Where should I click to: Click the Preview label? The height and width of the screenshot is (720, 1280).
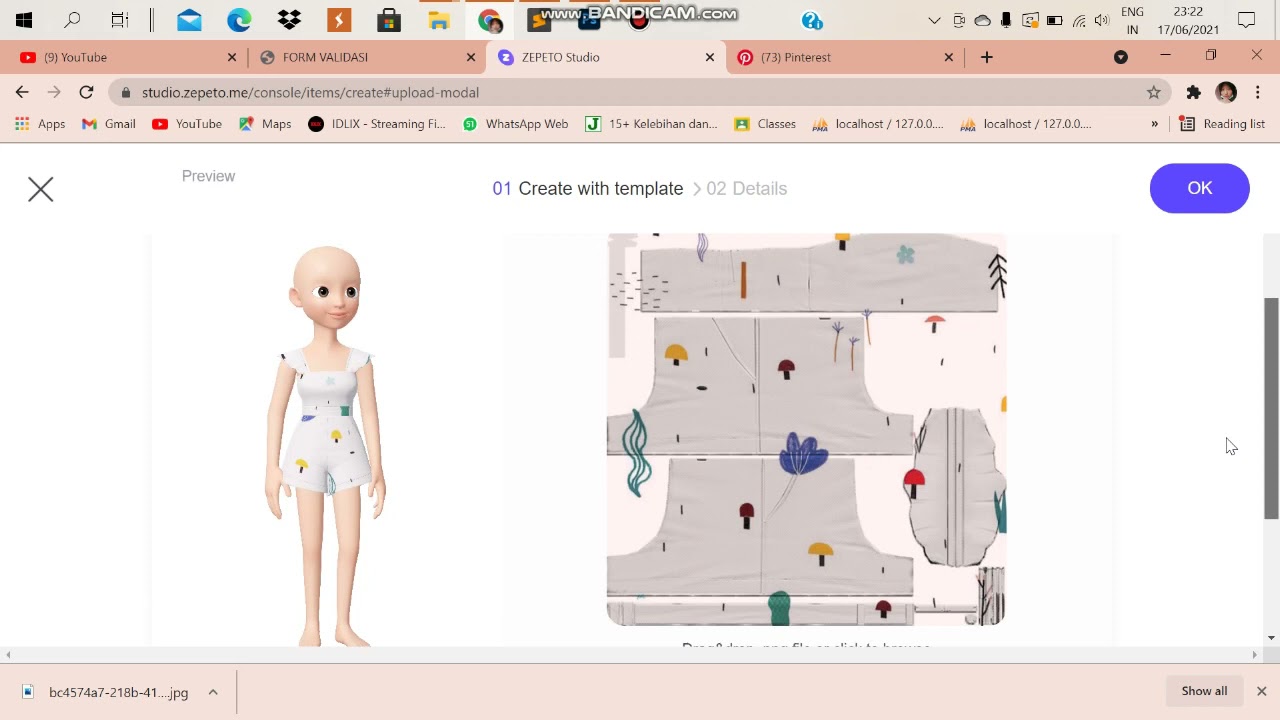(208, 176)
